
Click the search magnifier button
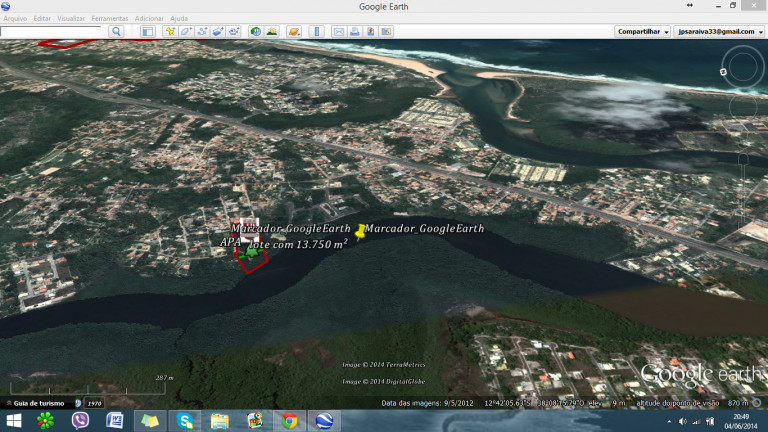(x=116, y=31)
